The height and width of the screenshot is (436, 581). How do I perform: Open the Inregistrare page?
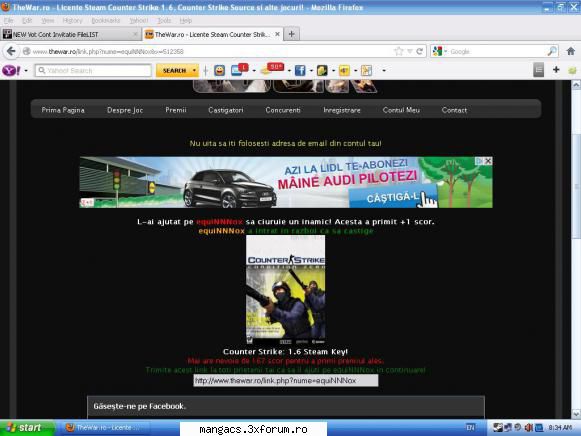(x=342, y=110)
